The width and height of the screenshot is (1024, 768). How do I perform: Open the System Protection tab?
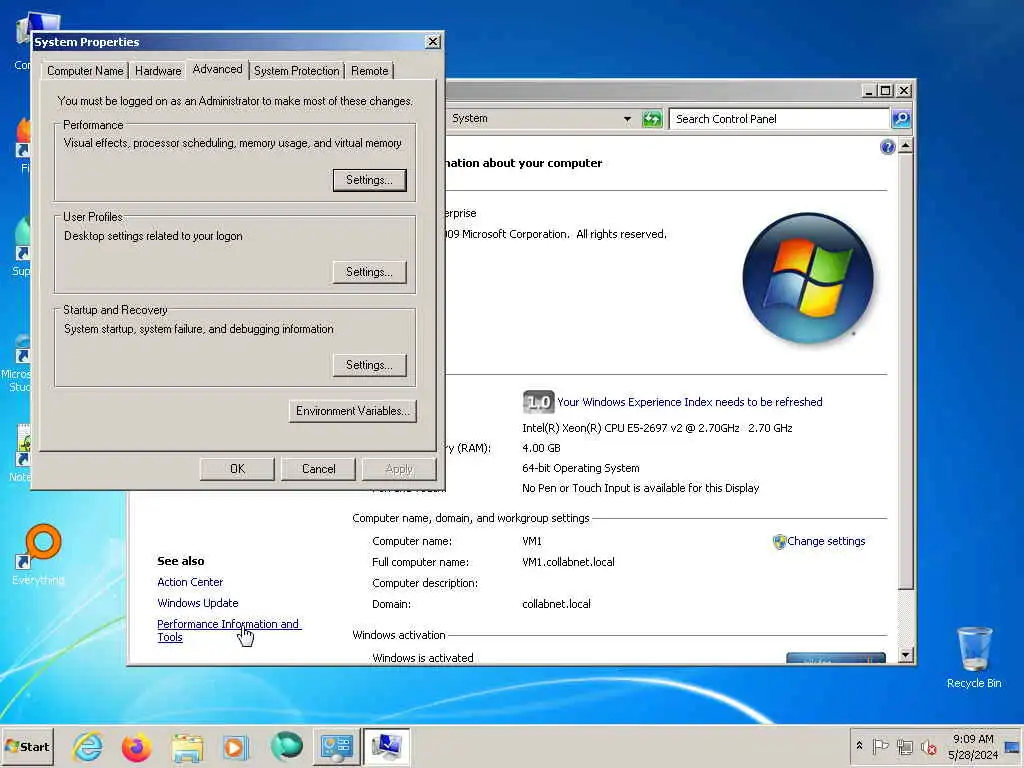pyautogui.click(x=296, y=71)
